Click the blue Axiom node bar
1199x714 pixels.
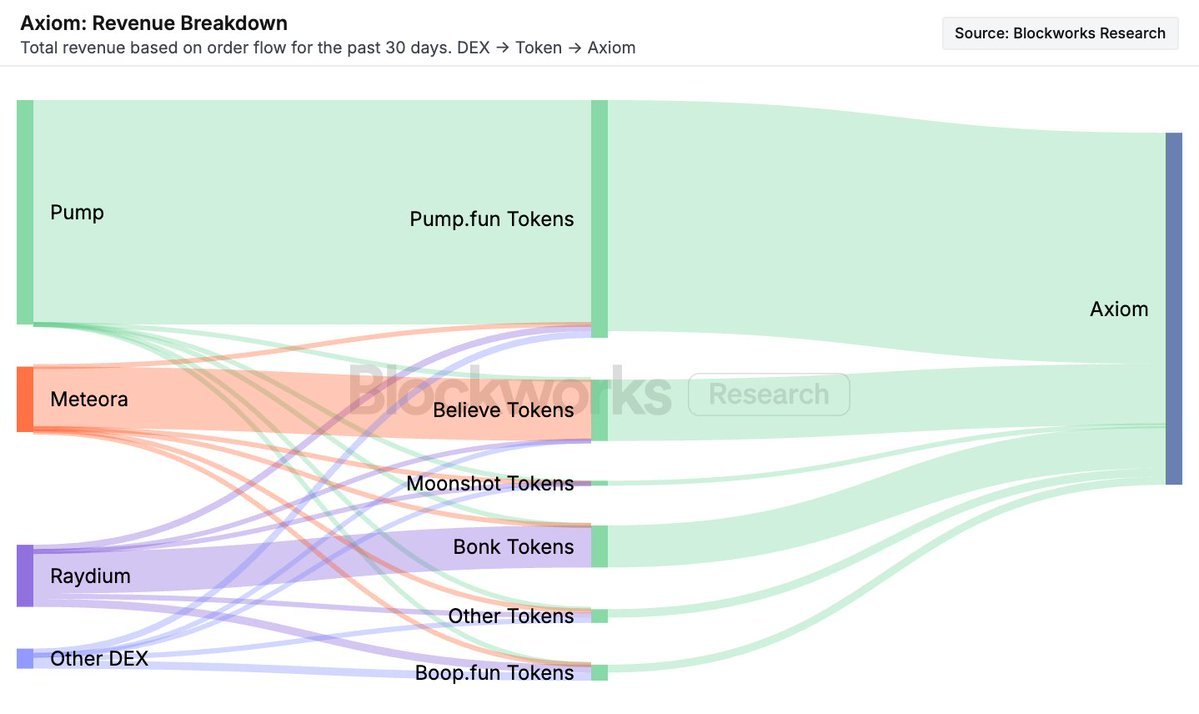click(x=1173, y=308)
